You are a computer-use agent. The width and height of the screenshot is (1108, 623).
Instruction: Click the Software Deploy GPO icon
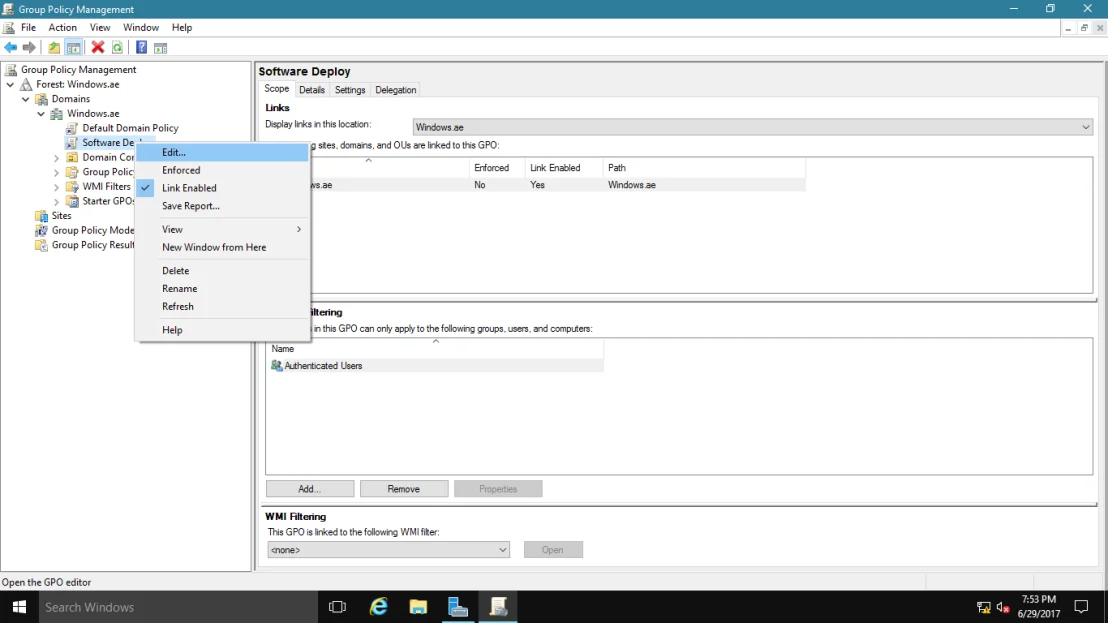point(71,143)
